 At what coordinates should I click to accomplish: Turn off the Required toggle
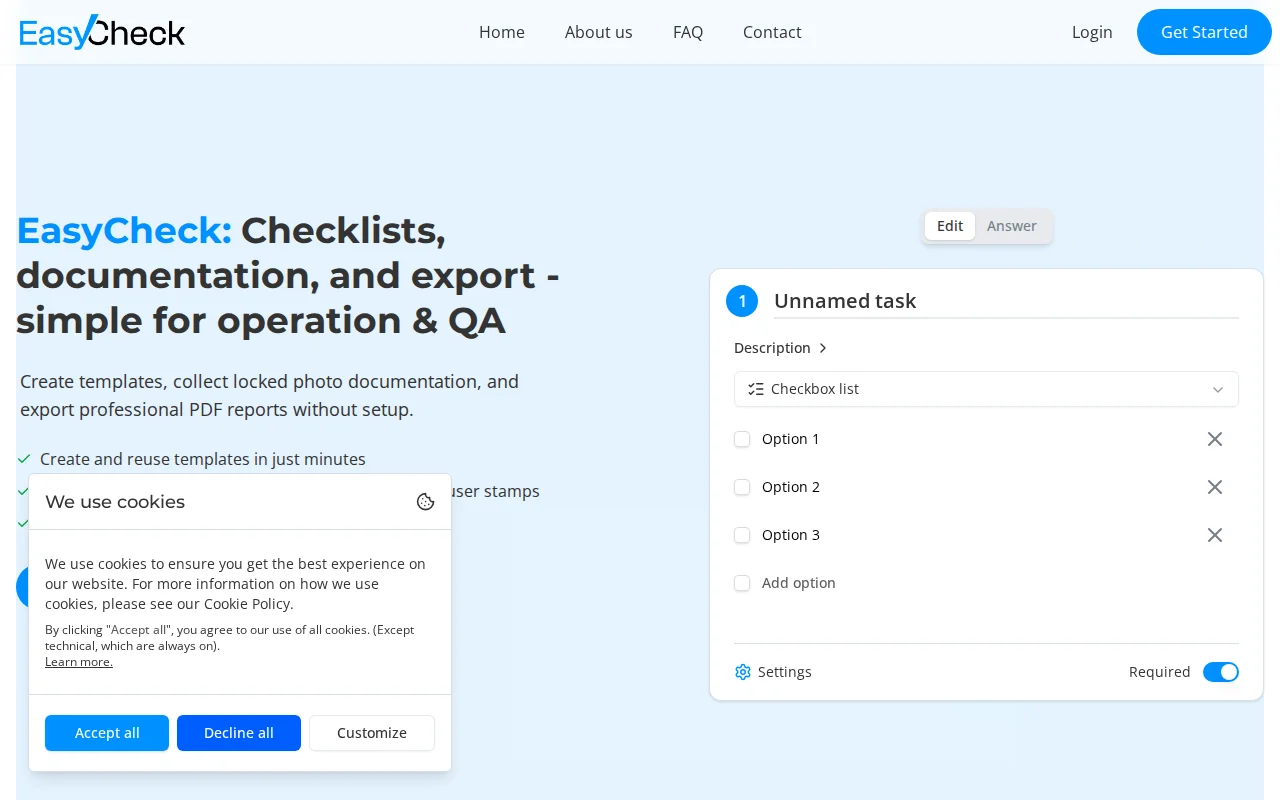coord(1221,672)
